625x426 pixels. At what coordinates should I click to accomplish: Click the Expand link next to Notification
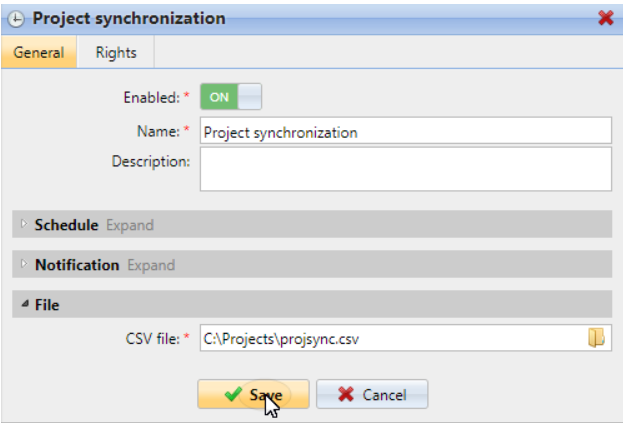coord(151,265)
